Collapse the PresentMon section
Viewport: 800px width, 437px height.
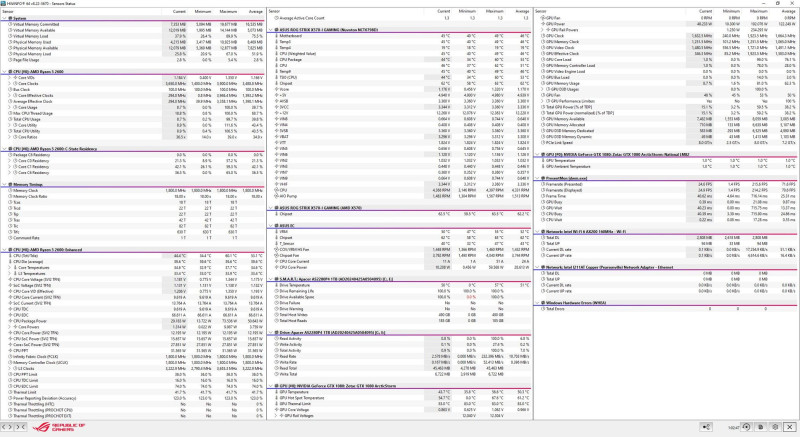(537, 178)
